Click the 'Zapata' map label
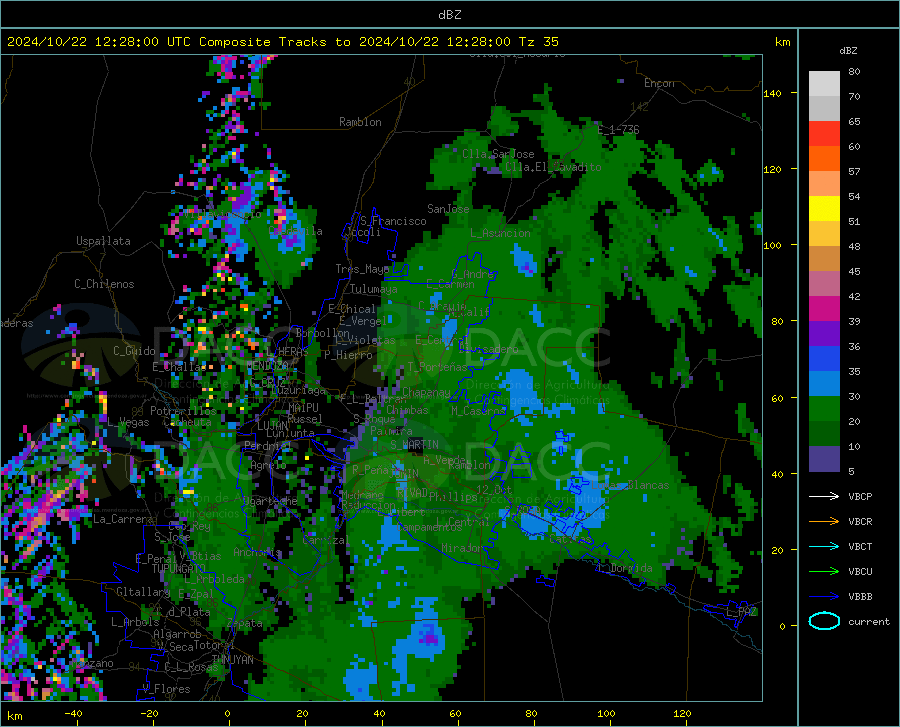The height and width of the screenshot is (727, 900). (245, 623)
